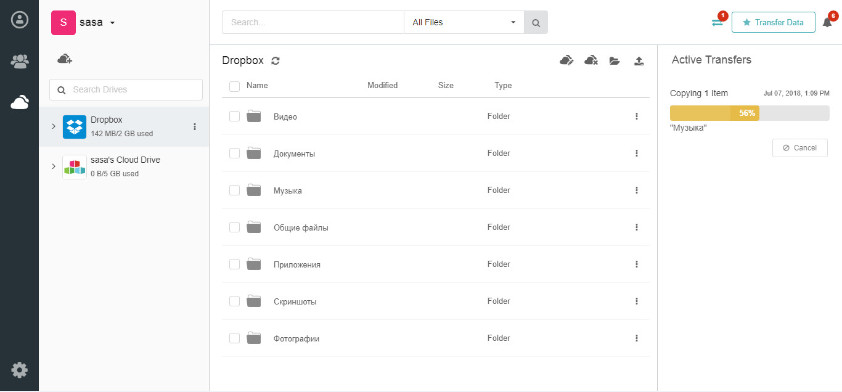The image size is (842, 392).
Task: Click sasa's Cloud Drive logo icon
Action: point(74,167)
